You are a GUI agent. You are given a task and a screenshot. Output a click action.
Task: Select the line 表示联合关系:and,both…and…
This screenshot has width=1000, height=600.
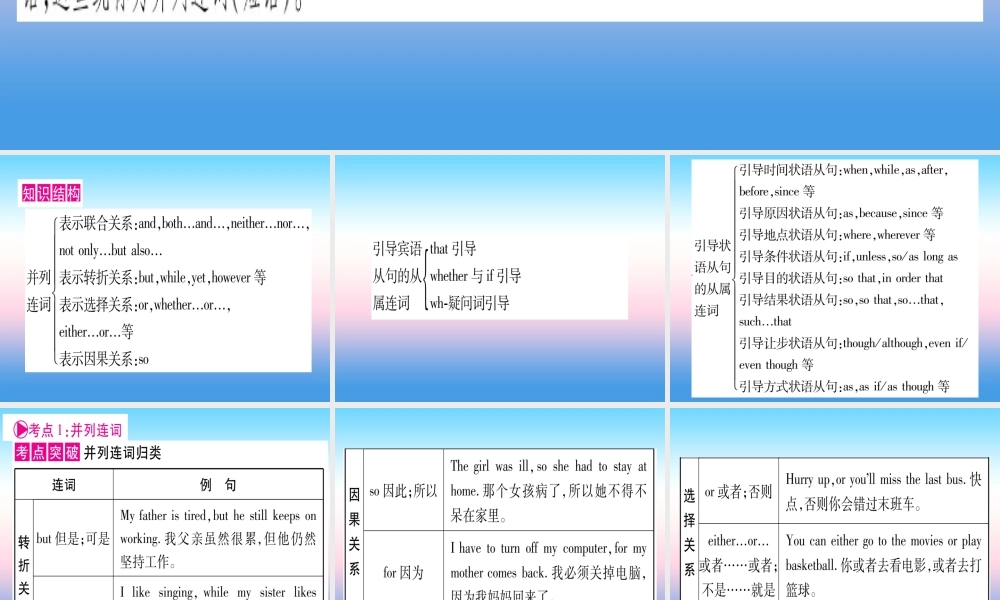click(184, 223)
